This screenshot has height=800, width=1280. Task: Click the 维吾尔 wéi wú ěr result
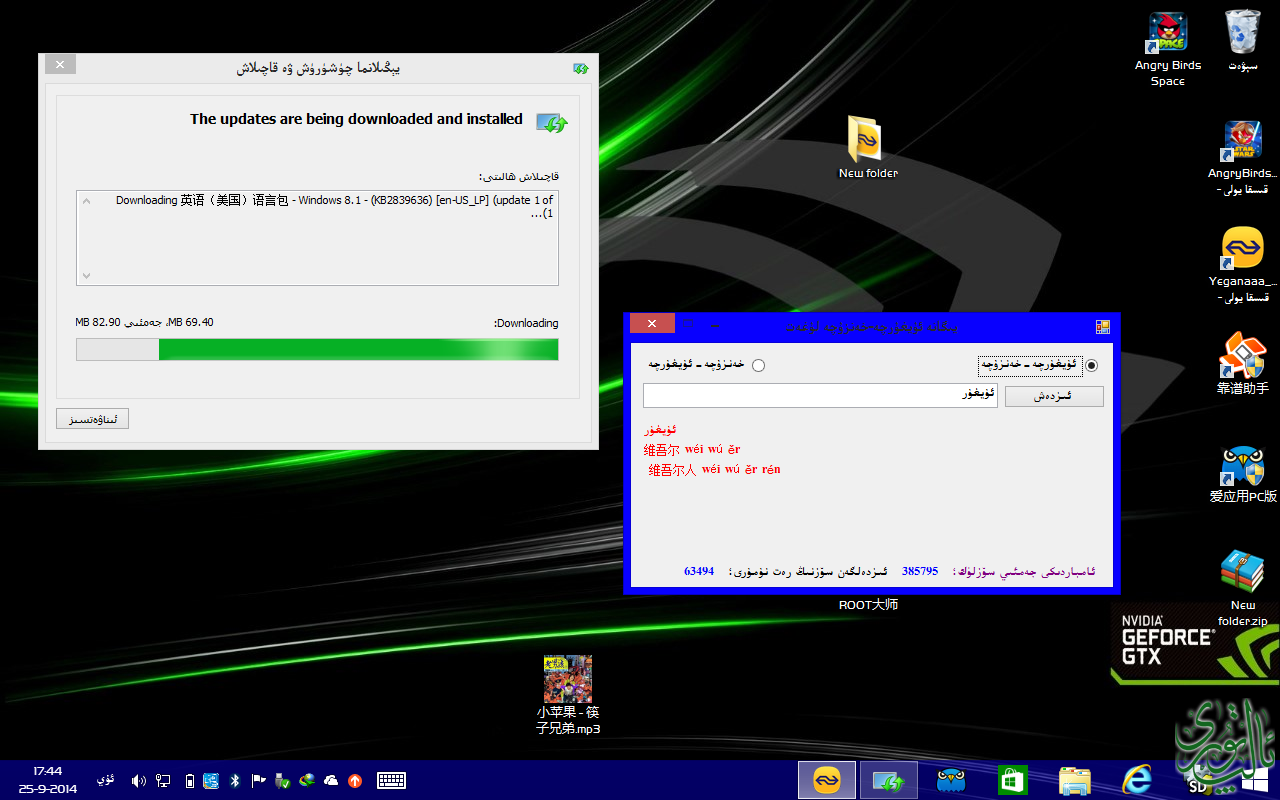pyautogui.click(x=692, y=449)
